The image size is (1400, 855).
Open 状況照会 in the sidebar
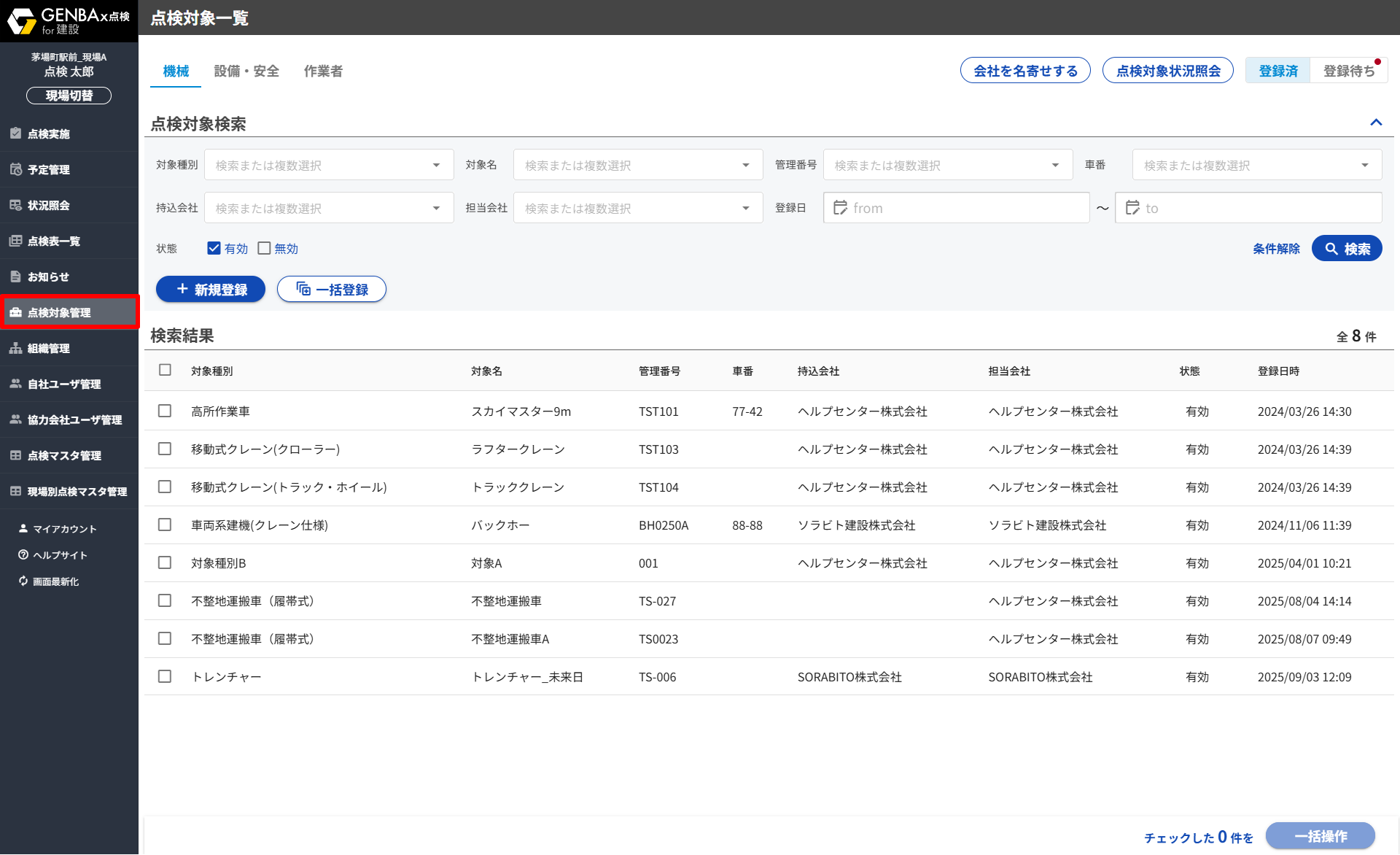point(15,205)
